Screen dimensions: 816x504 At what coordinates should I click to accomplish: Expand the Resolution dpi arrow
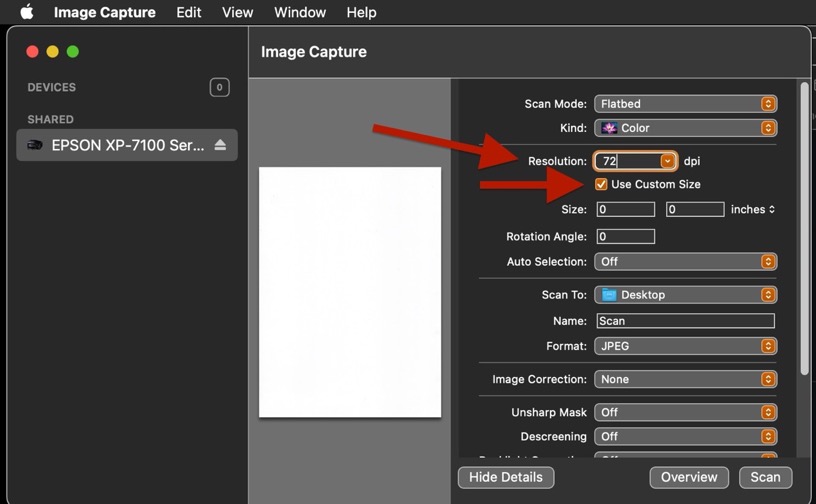click(667, 161)
